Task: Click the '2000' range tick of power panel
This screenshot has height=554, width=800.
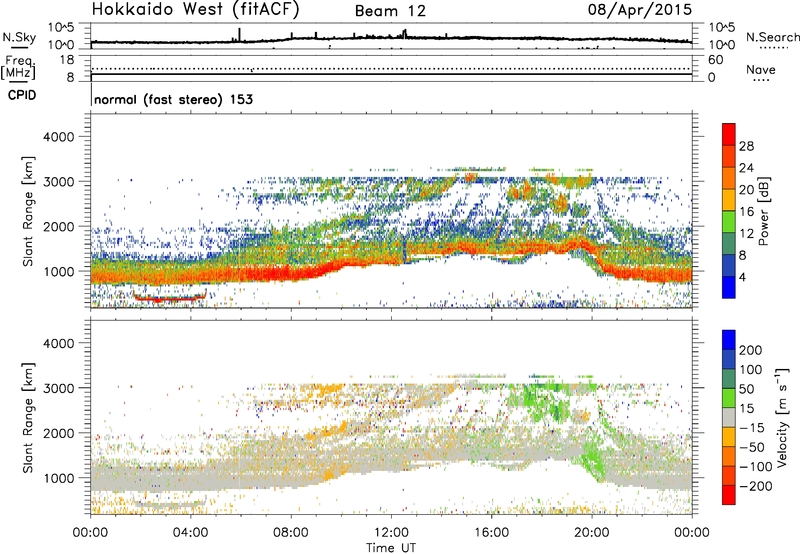Action: pos(58,226)
